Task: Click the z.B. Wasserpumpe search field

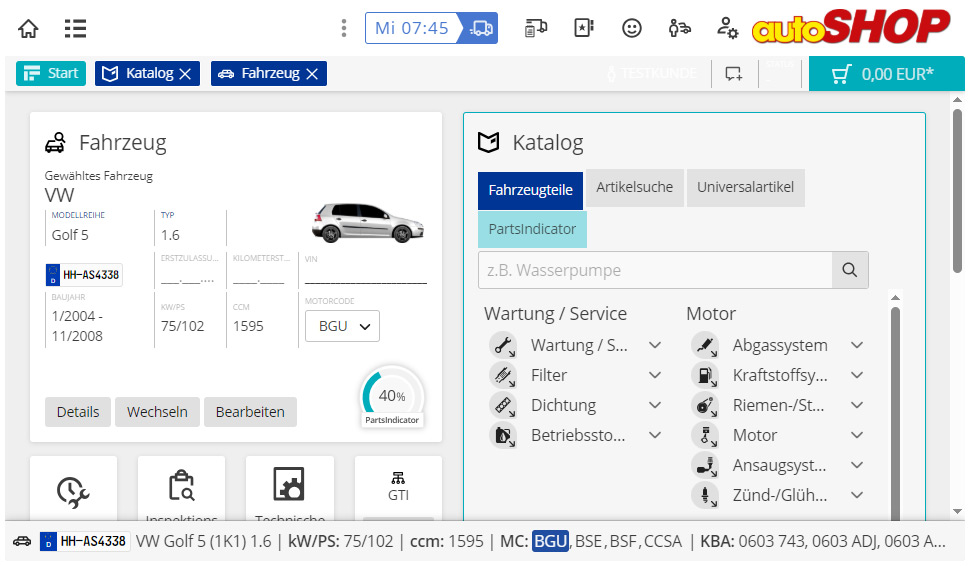Action: (655, 270)
